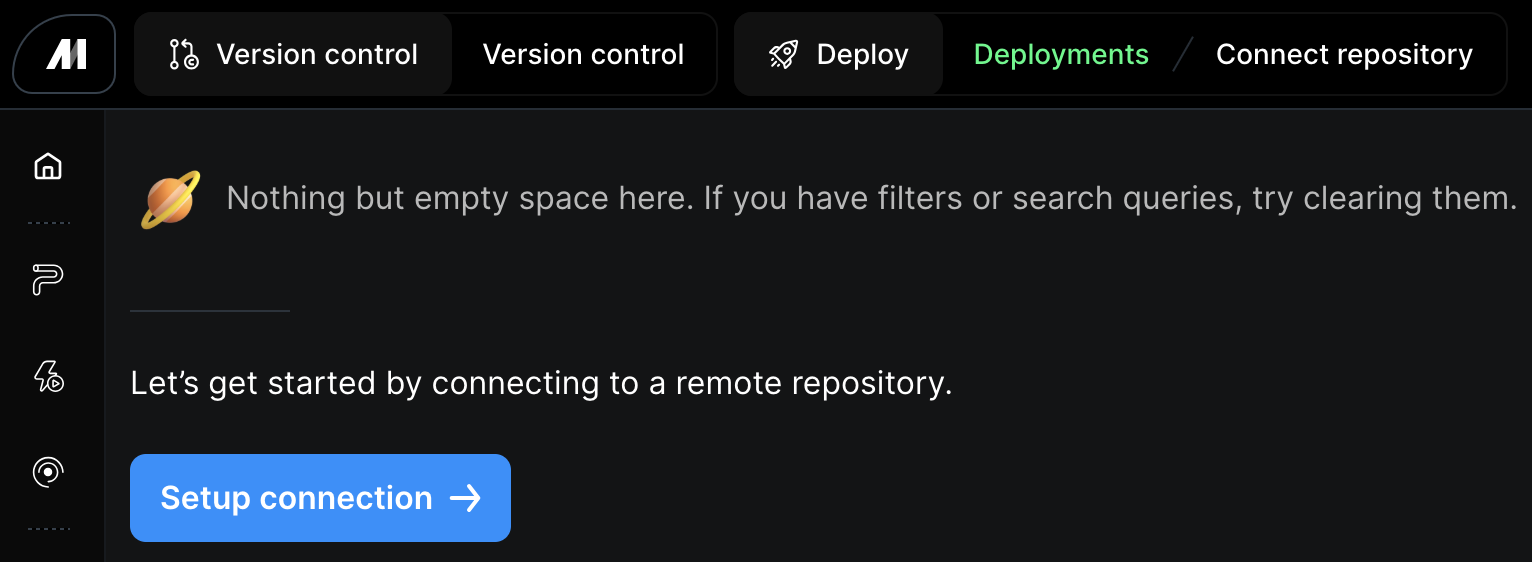Viewport: 1532px width, 562px height.
Task: Click the slash separator after Deployments
Action: coord(1183,54)
